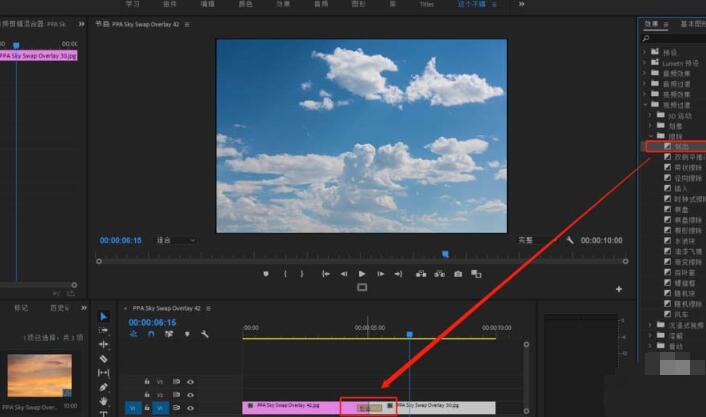Select the Razor tool in the toolbar

pyautogui.click(x=104, y=358)
